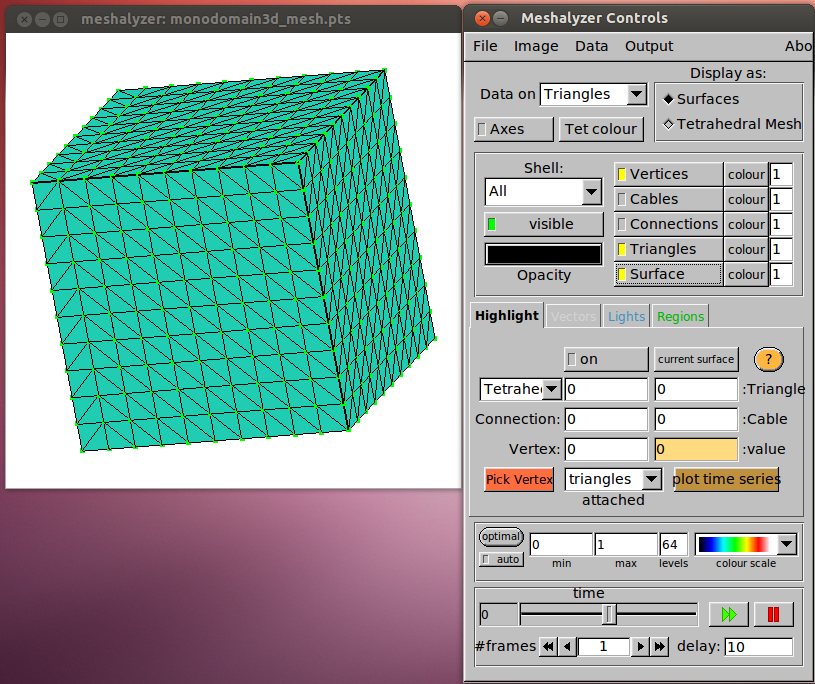Viewport: 815px width, 684px height.
Task: Toggle the Vertices display button
Action: (667, 174)
